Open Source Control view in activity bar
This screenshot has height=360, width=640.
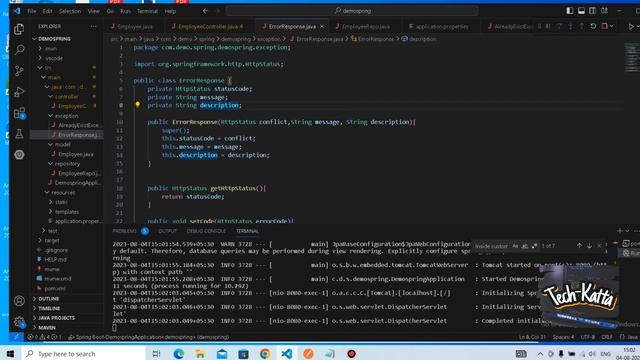19,71
